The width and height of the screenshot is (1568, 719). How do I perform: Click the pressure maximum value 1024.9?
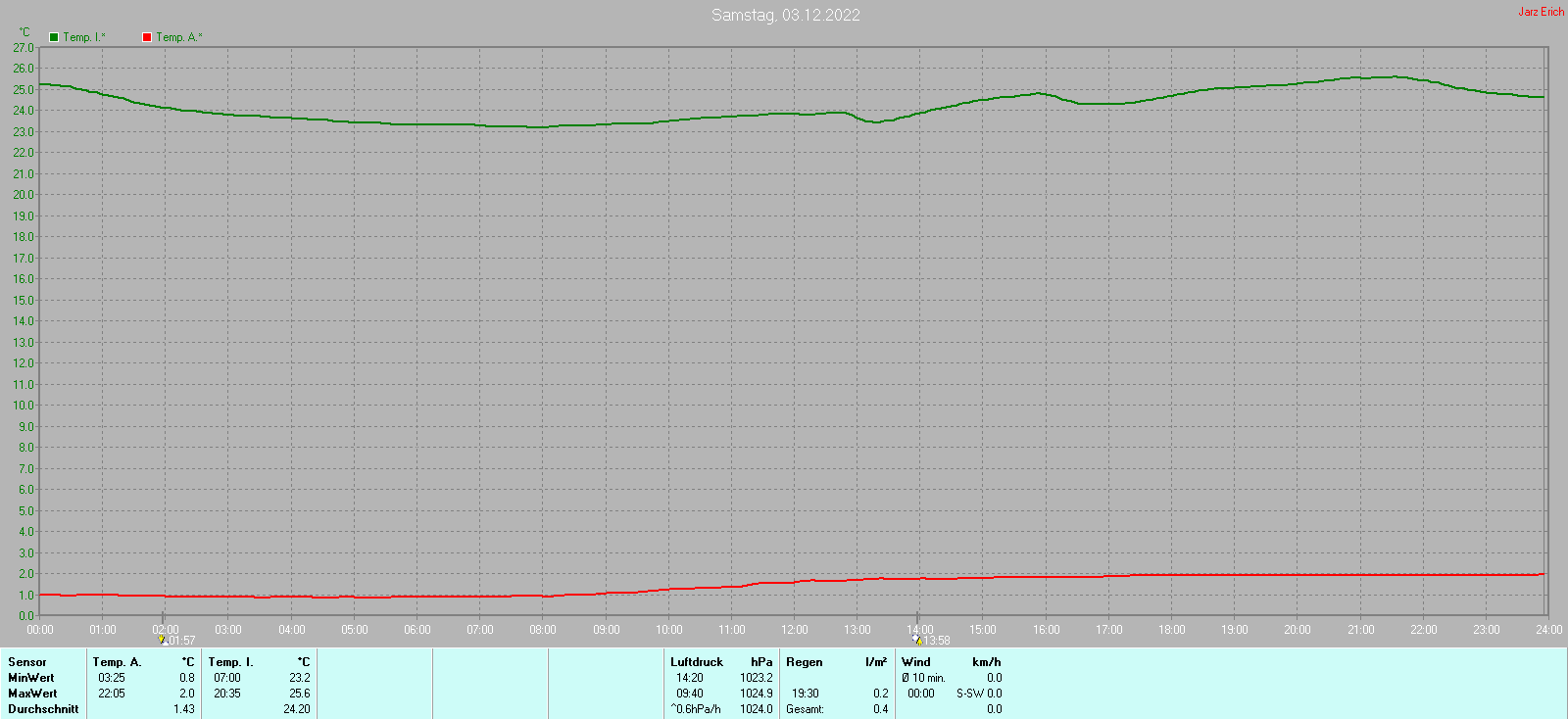click(757, 694)
